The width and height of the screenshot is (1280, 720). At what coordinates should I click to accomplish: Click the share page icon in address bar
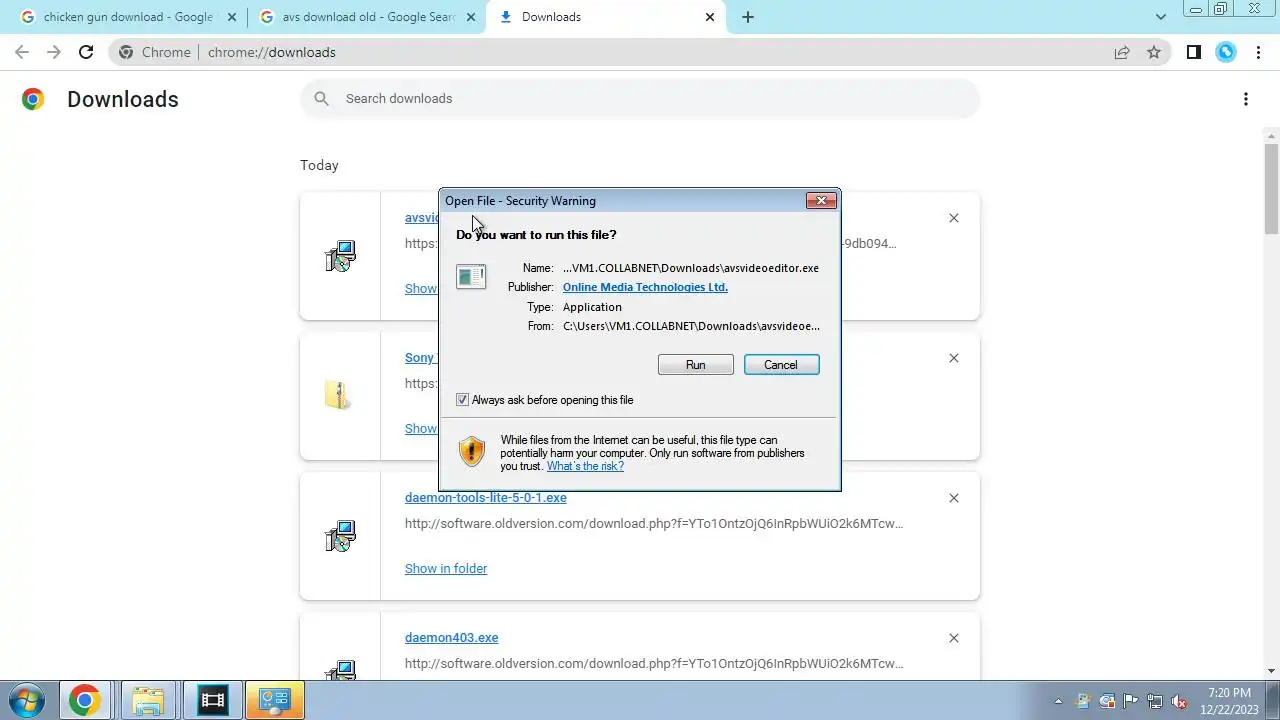pyautogui.click(x=1122, y=52)
